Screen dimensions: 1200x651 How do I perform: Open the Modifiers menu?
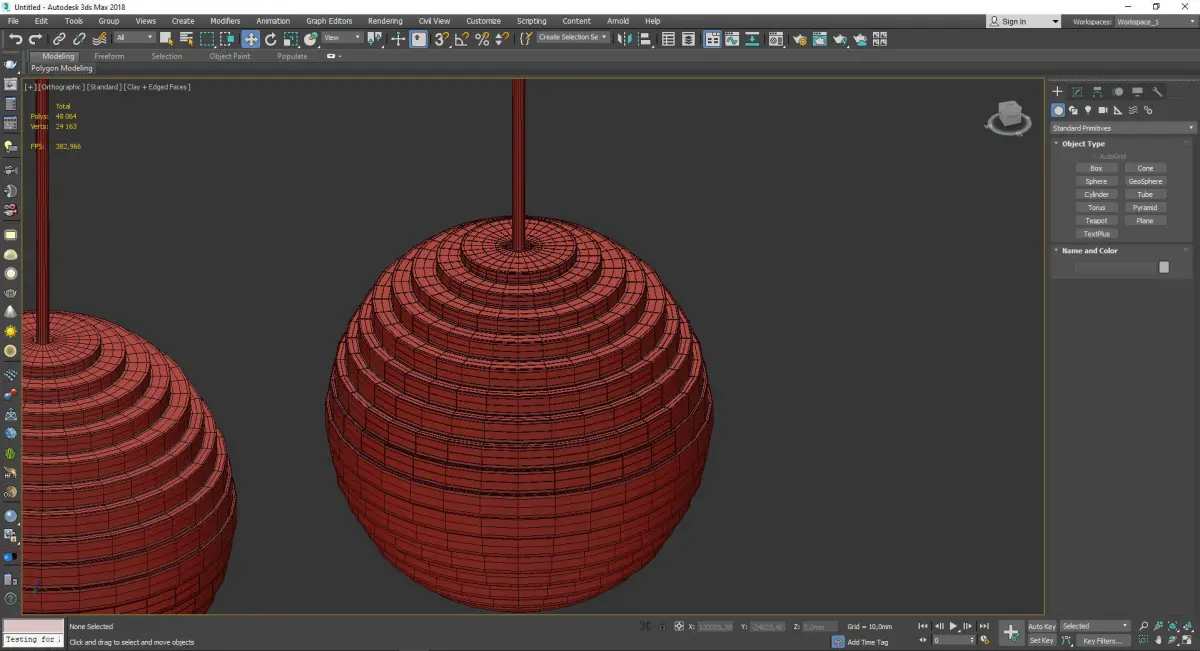click(225, 21)
